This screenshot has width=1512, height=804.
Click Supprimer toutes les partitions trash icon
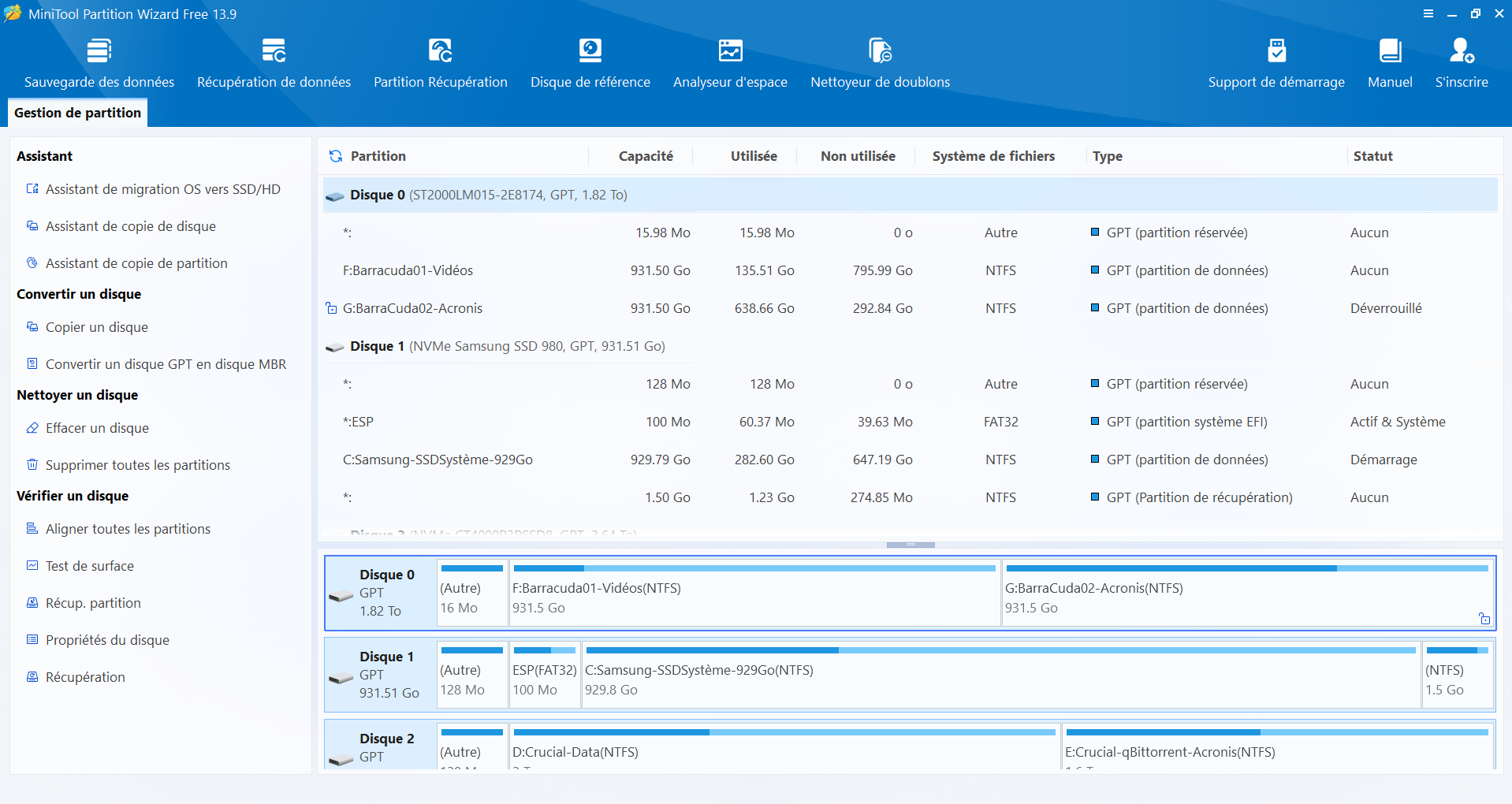[x=32, y=465]
